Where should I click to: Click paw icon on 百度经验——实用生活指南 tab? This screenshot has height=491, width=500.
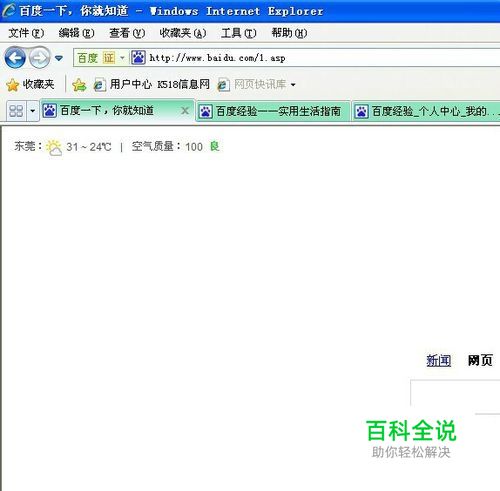pyautogui.click(x=205, y=111)
